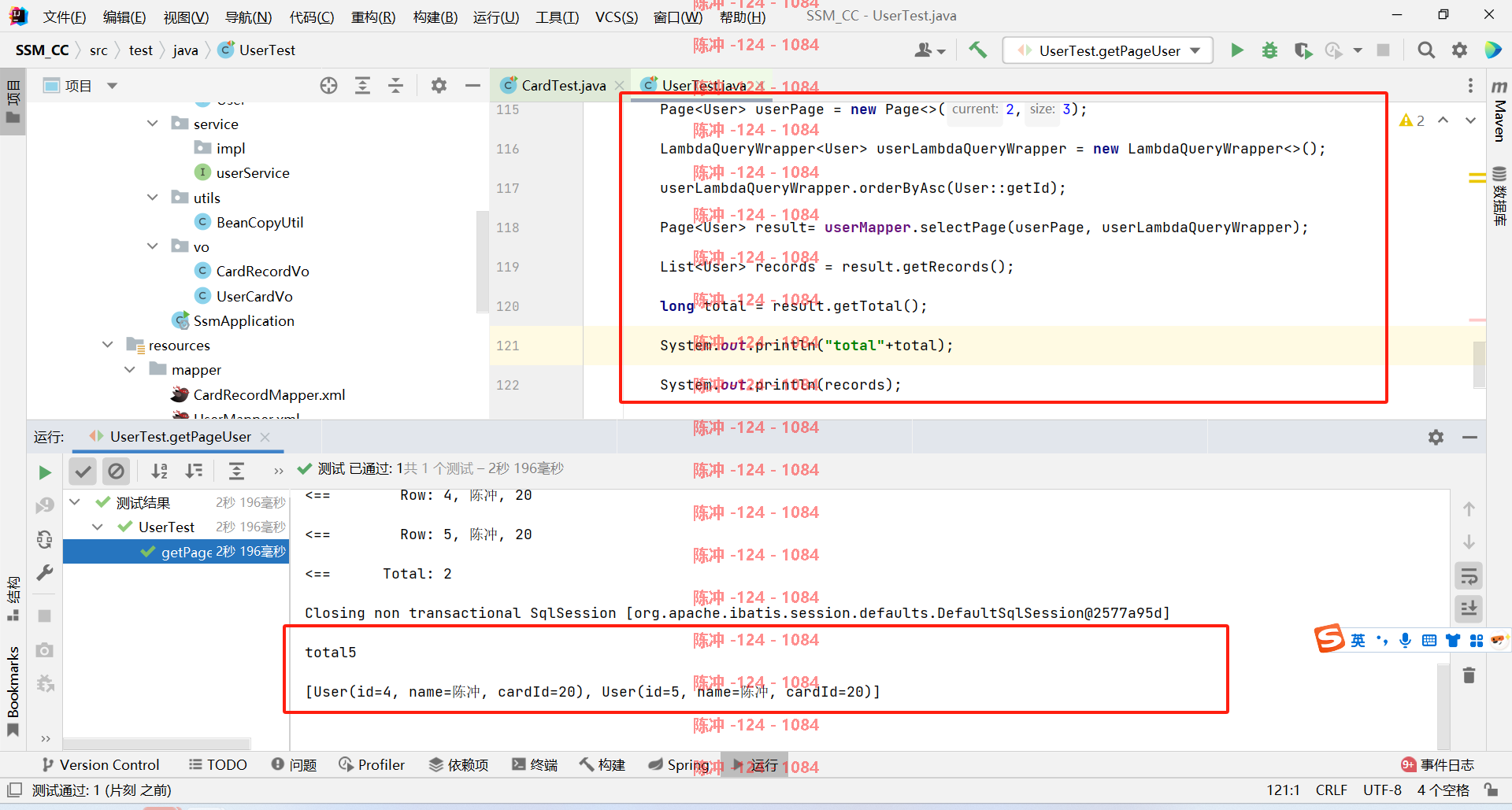Open Search Everywhere magnifier

1425,50
